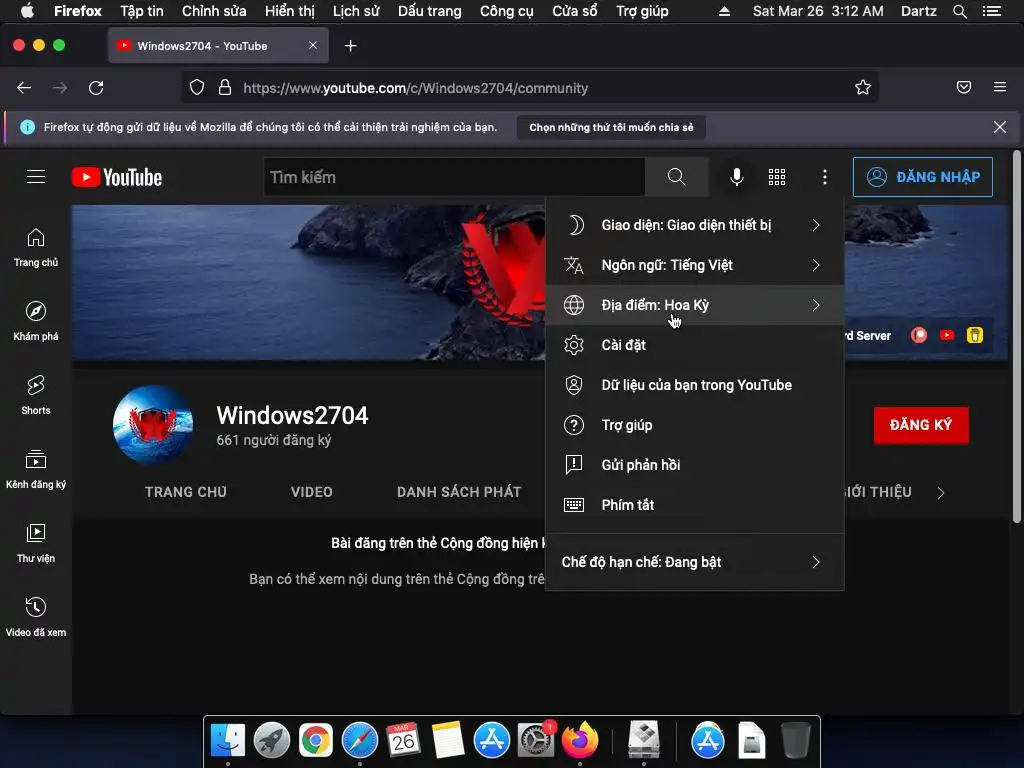Viewport: 1024px width, 768px height.
Task: Open Khám phá in sidebar
Action: [36, 321]
